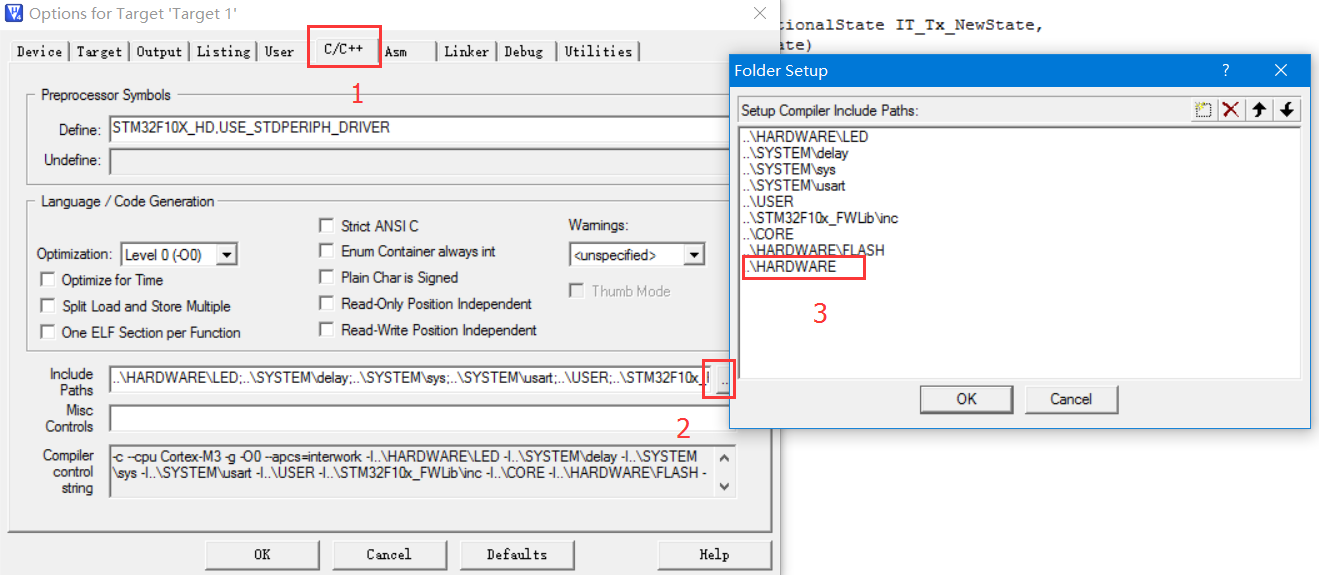Check Plain Char is Signed
The height and width of the screenshot is (575, 1319).
coord(326,278)
